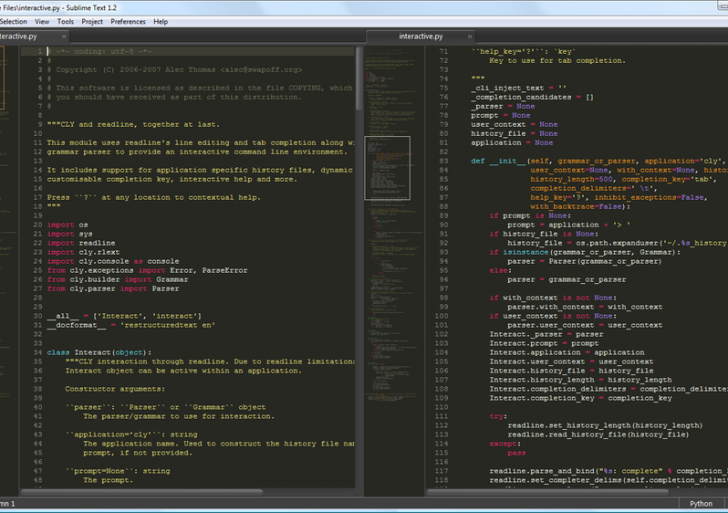Open the View menu
Image resolution: width=728 pixels, height=513 pixels.
click(x=42, y=21)
